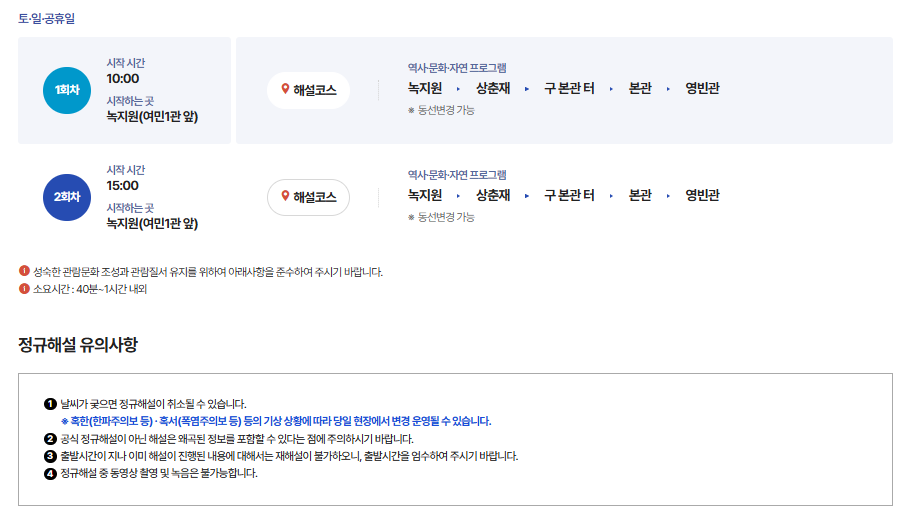Click the number 2 bullet icon

tap(51, 439)
